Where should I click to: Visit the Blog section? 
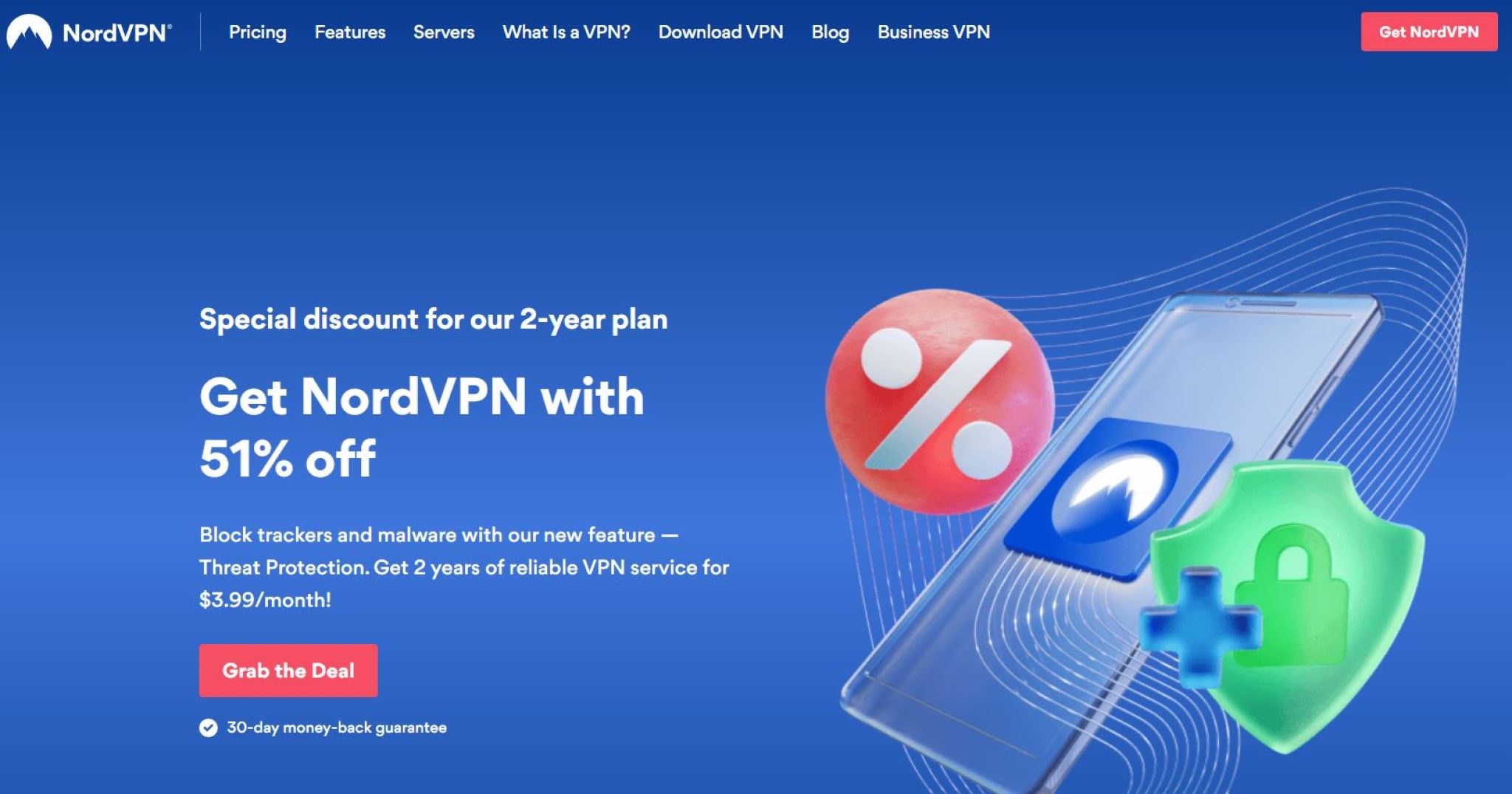830,32
